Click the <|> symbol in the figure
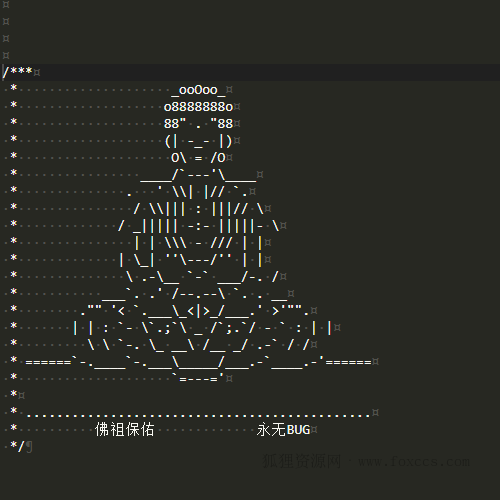This screenshot has width=500, height=500. pos(198,311)
